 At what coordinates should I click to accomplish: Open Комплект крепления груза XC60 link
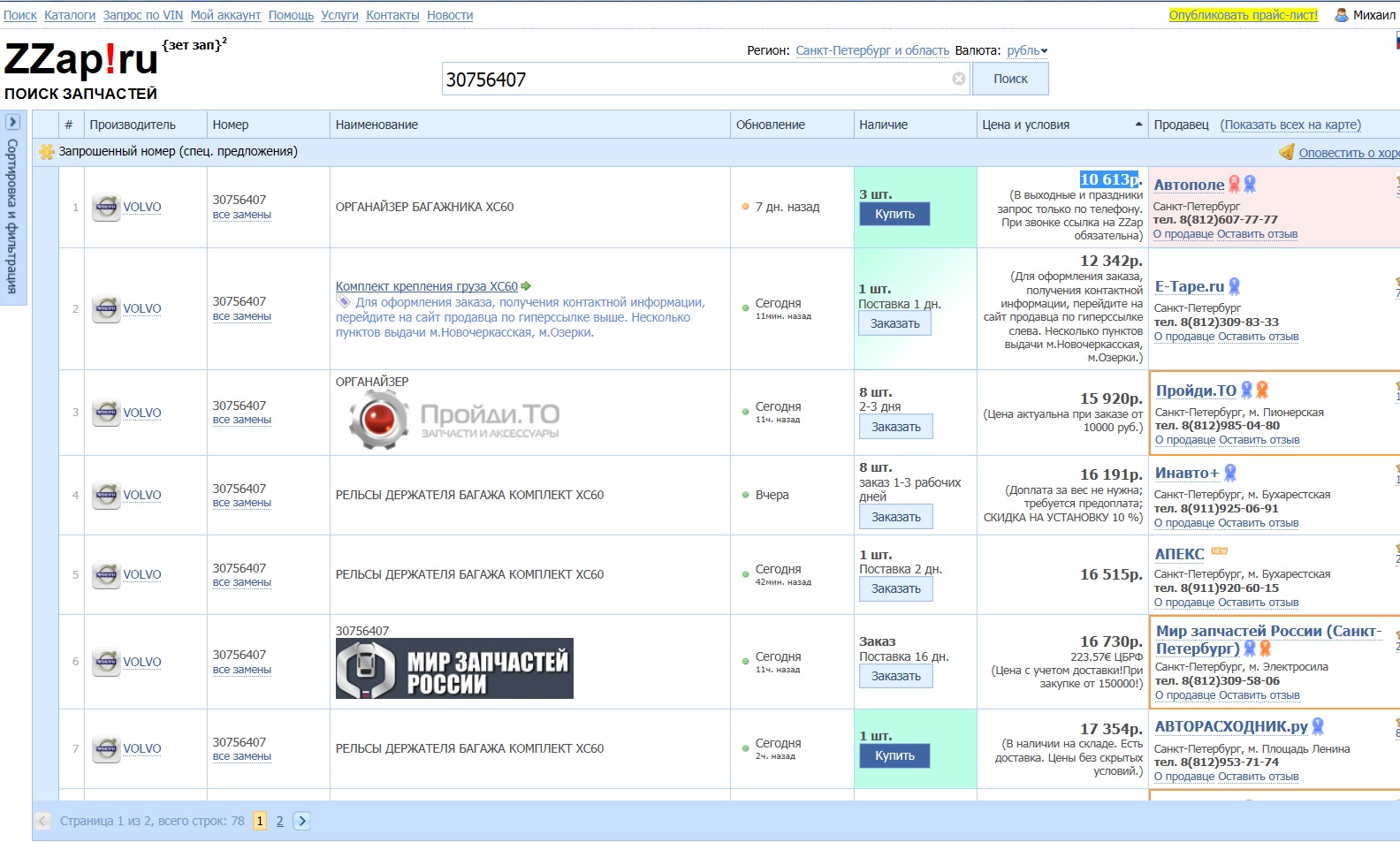click(427, 286)
